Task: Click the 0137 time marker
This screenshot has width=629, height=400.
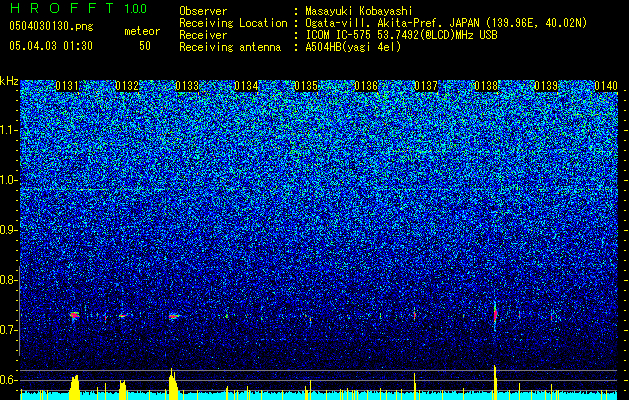Action: tap(426, 86)
